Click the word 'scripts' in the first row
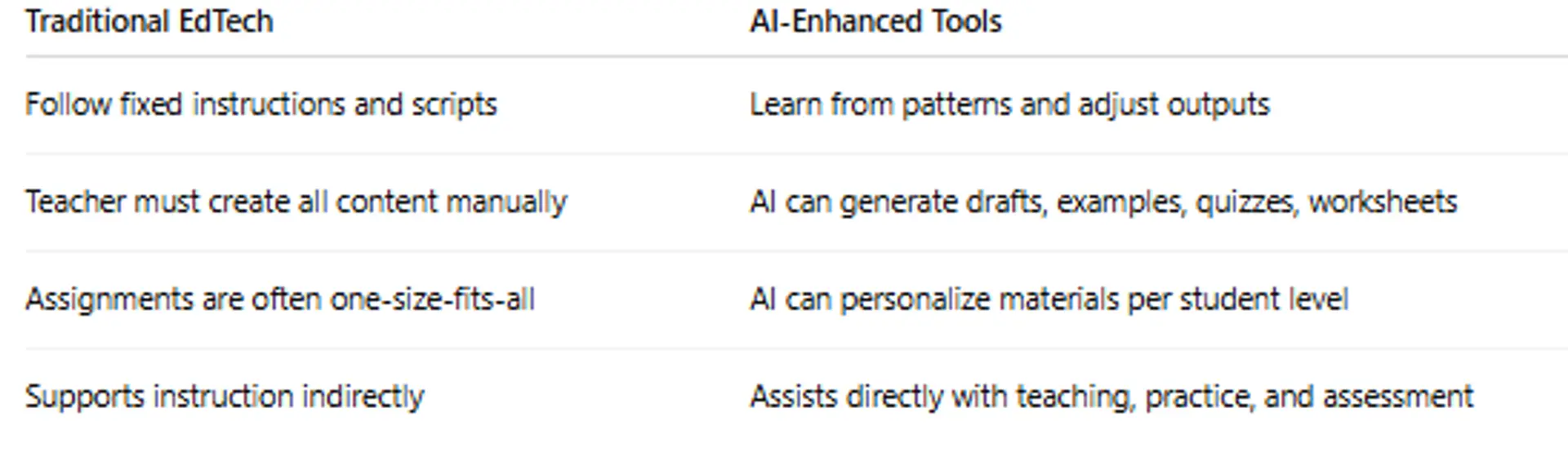Screen dimensions: 1568x461 (454, 104)
